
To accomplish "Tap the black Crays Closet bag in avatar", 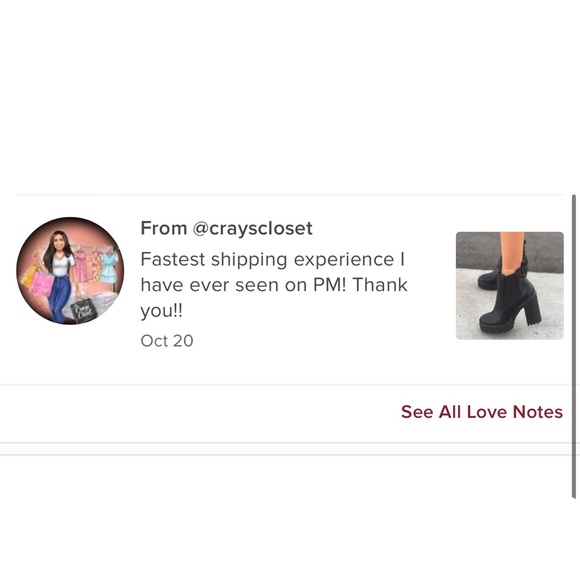I will point(84,309).
